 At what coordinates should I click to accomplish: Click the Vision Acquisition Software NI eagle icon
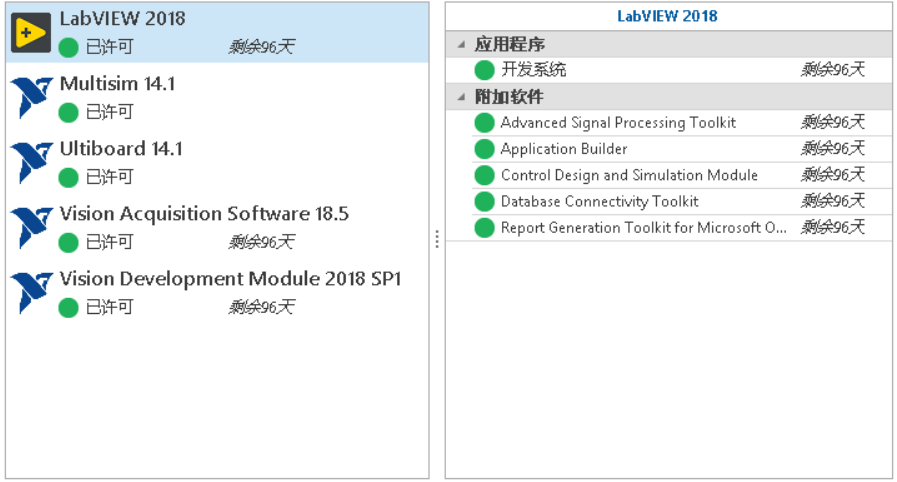pos(31,228)
